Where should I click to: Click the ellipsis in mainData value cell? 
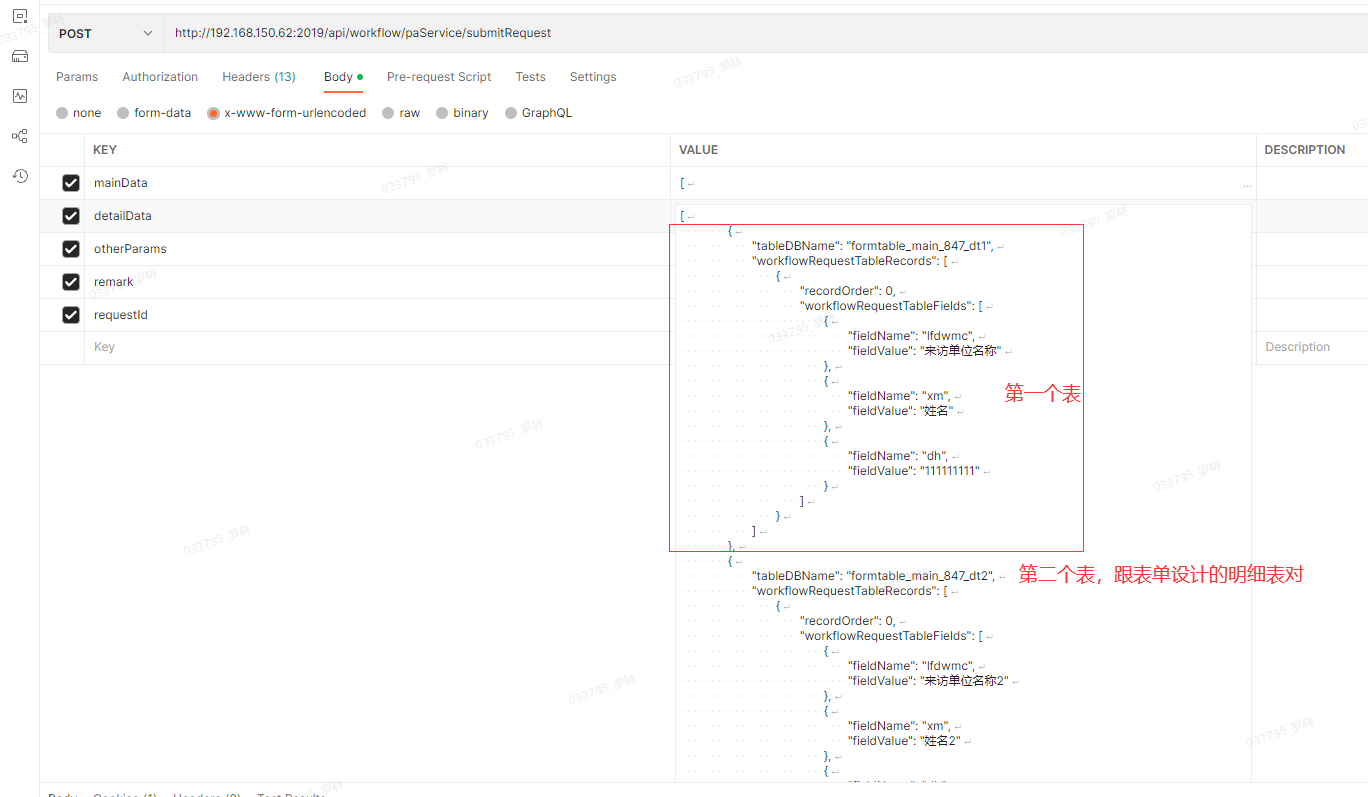(x=1246, y=185)
